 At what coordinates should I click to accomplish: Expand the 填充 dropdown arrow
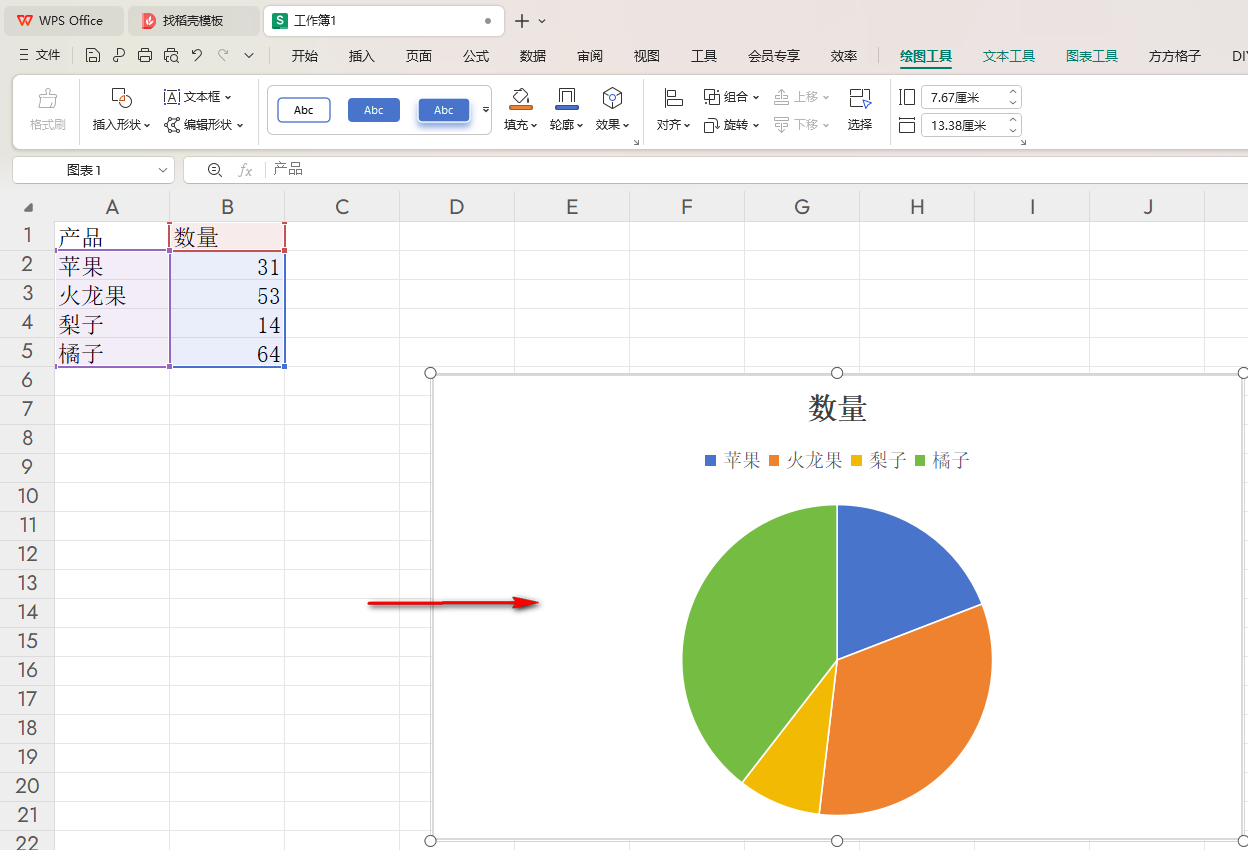[x=534, y=125]
